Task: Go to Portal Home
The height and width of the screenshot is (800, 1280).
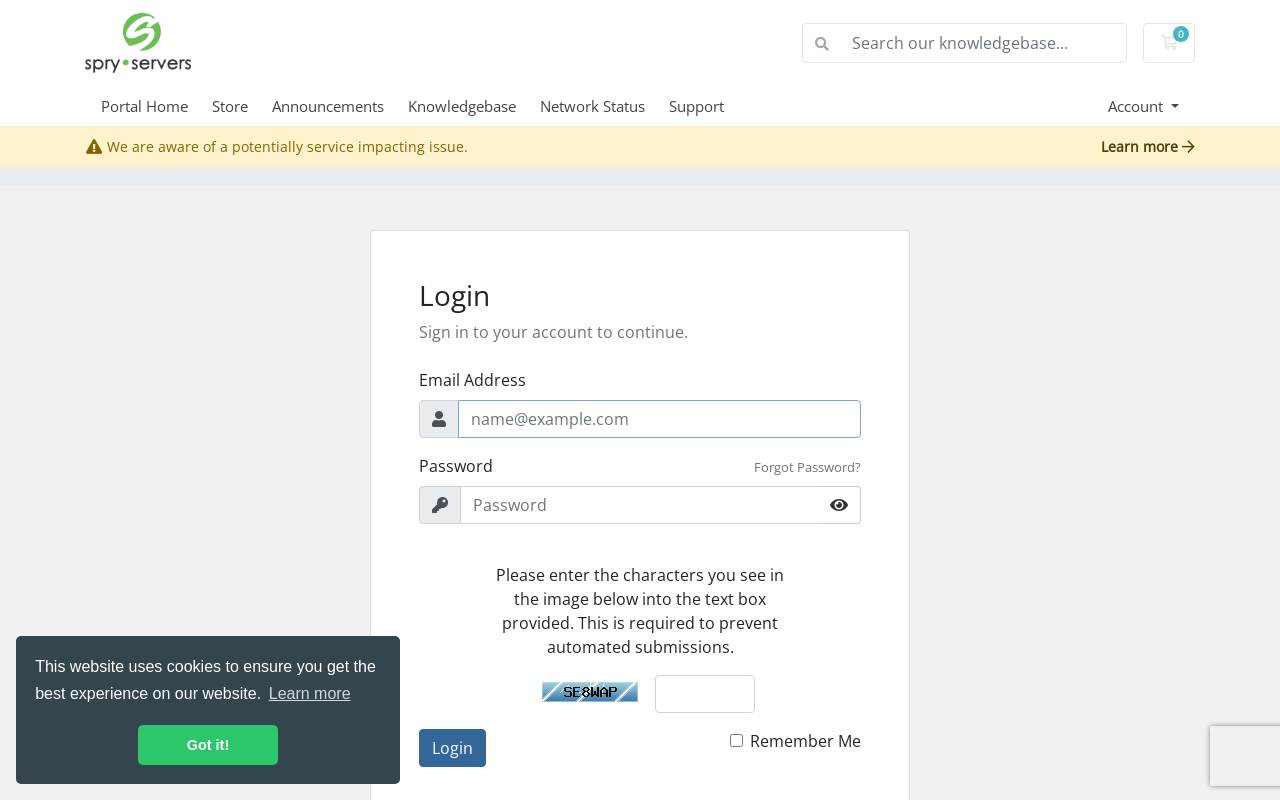Action: [144, 106]
